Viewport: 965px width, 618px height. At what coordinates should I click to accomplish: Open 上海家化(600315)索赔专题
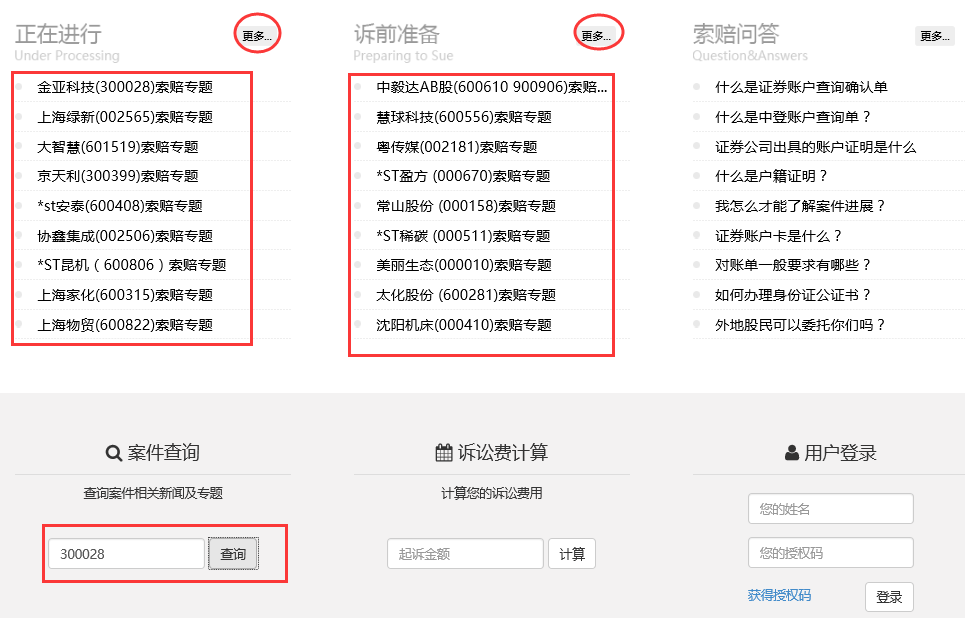pos(125,295)
